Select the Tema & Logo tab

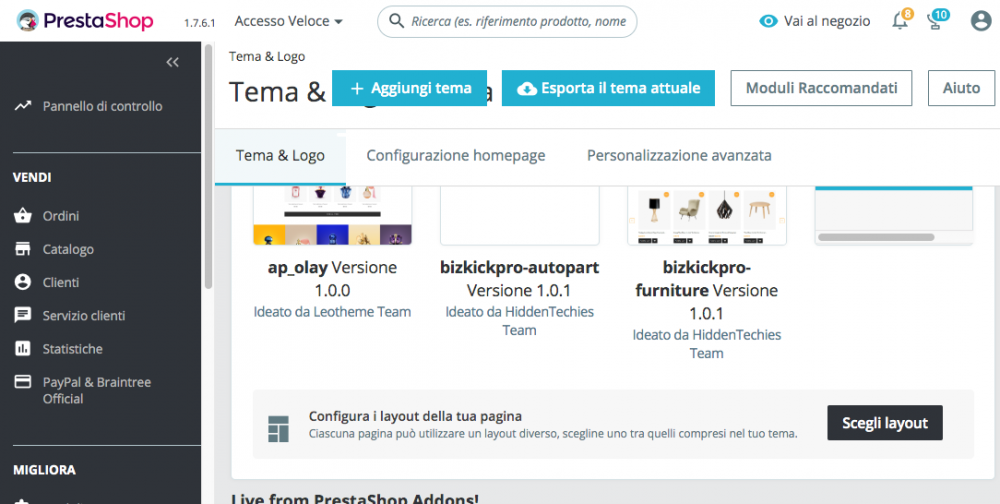pos(281,156)
